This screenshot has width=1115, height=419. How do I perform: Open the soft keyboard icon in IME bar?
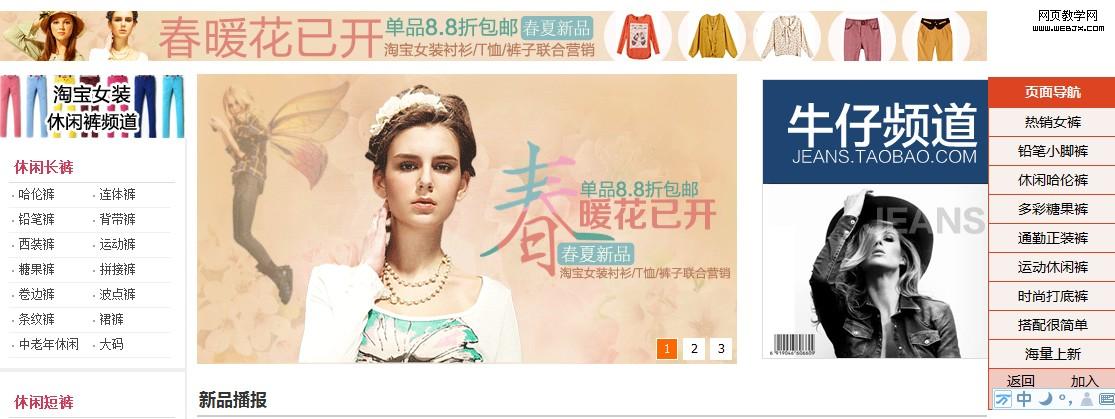(x=1106, y=399)
